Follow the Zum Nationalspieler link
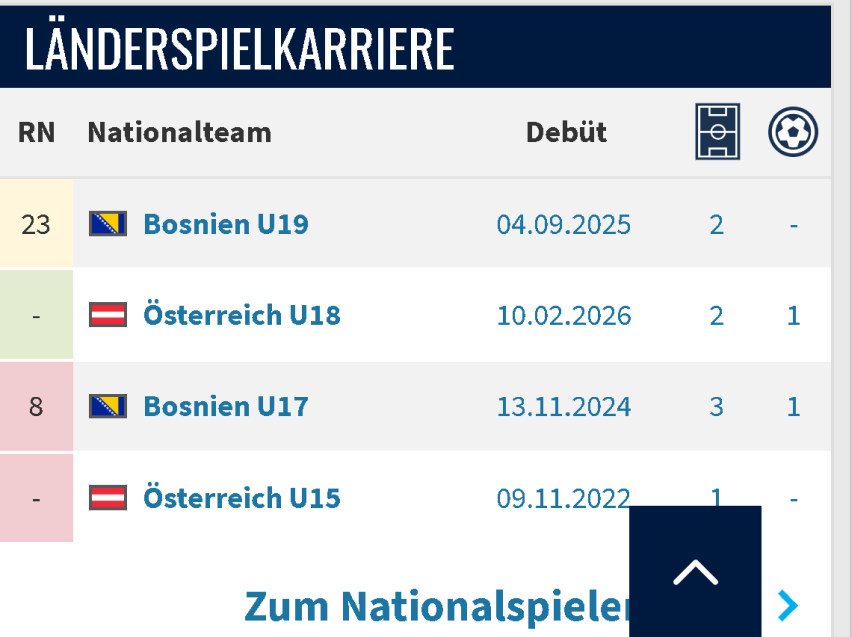The image size is (852, 637). [438, 606]
